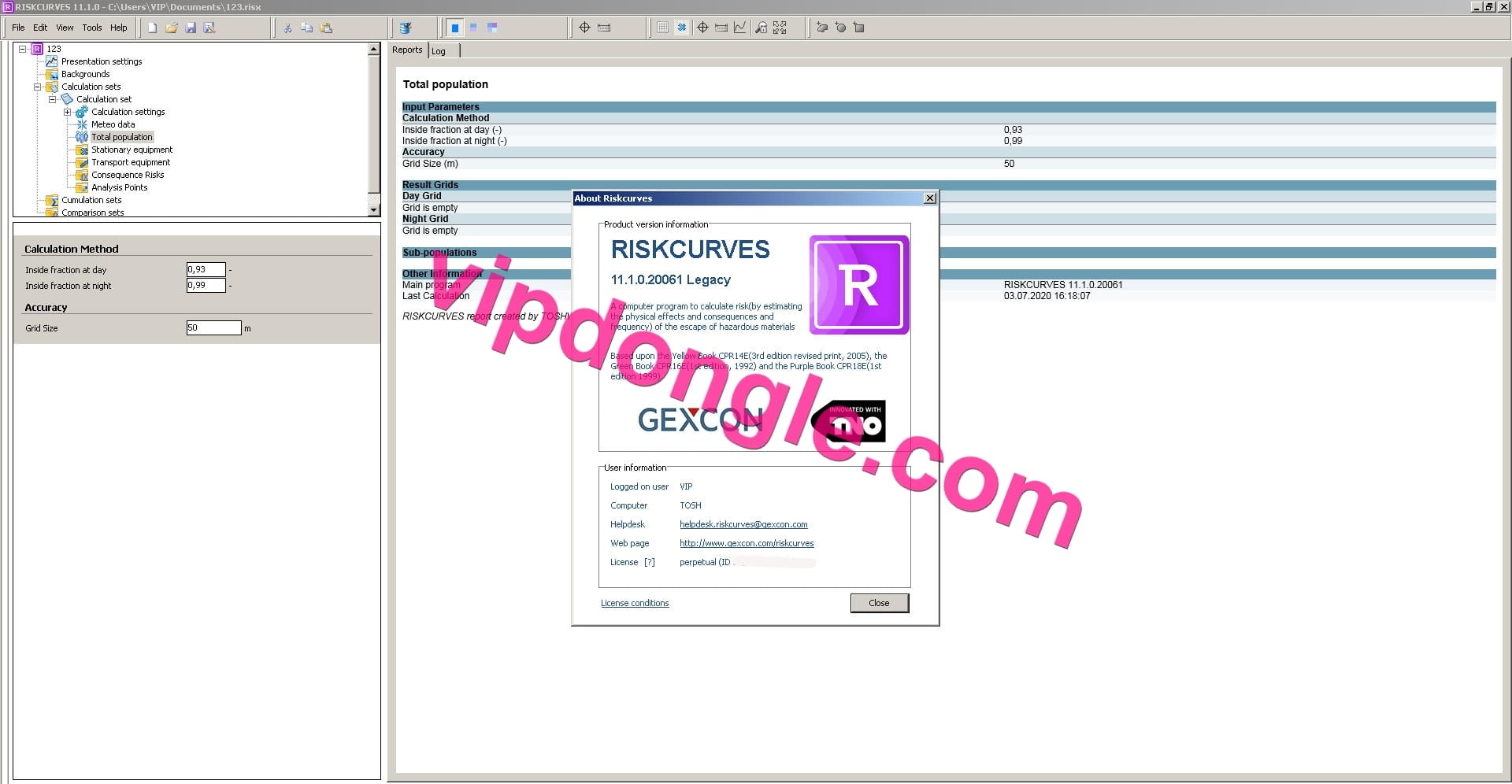
Task: Select Comparison sets in the tree
Action: [93, 213]
